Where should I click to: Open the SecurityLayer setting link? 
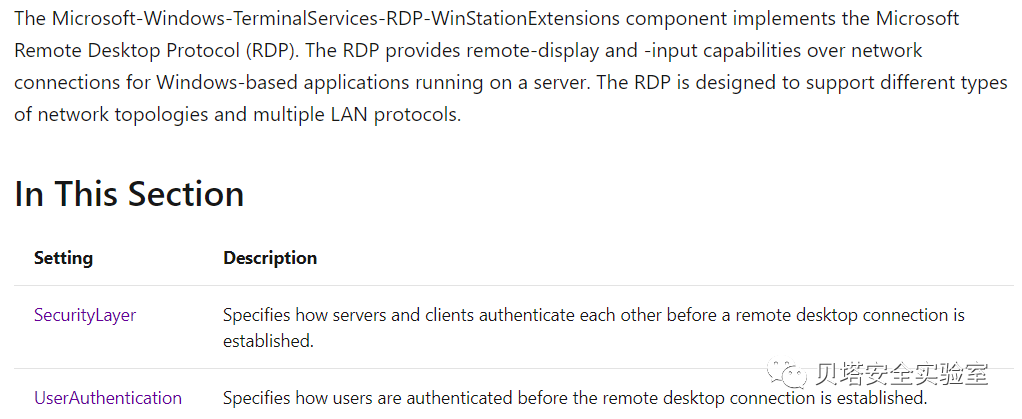[85, 315]
